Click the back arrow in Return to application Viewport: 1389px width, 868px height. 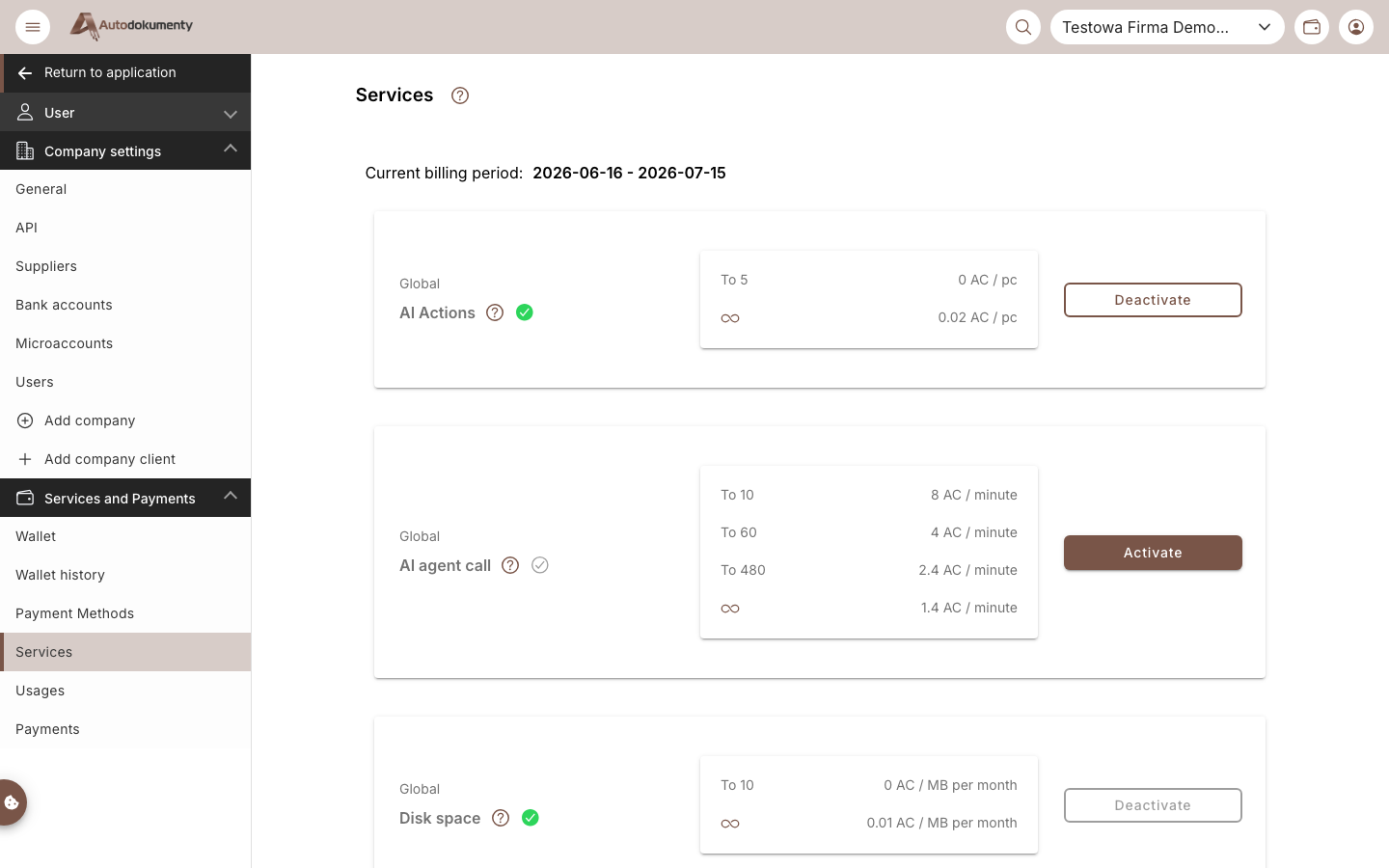point(25,73)
